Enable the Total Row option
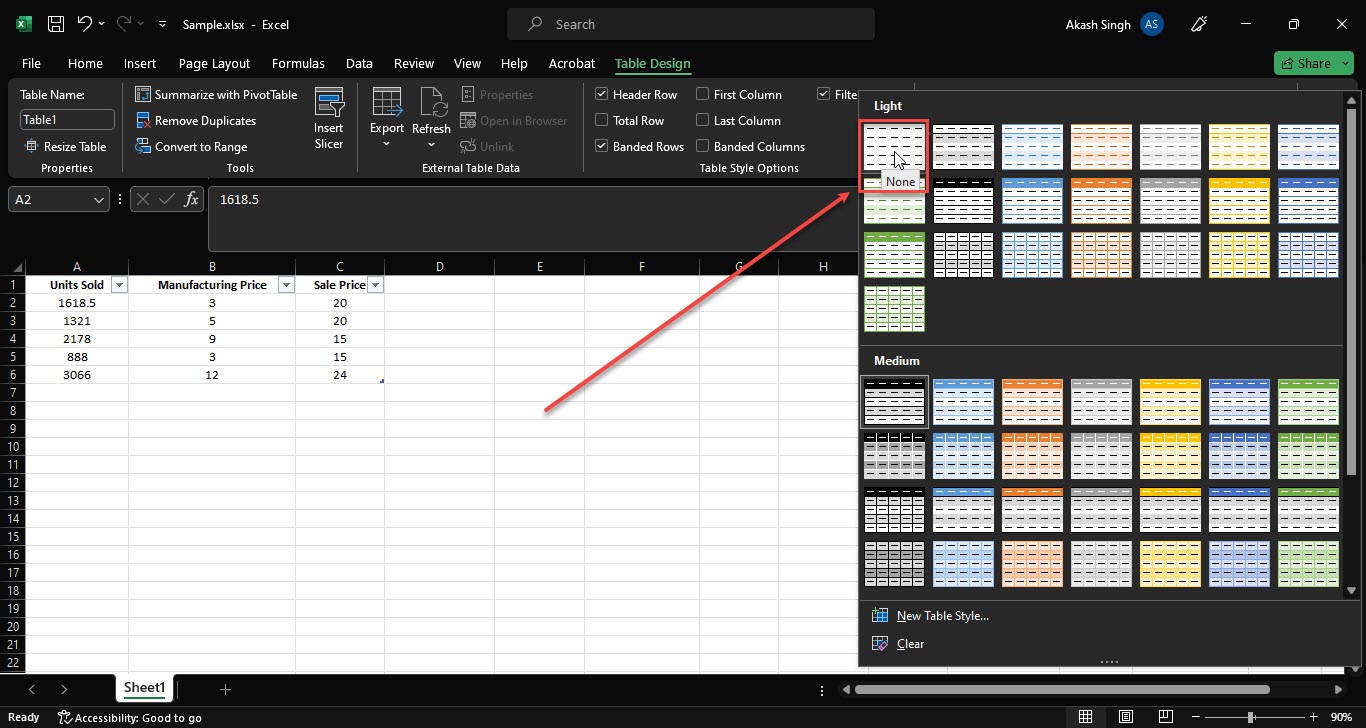This screenshot has width=1366, height=728. click(602, 120)
